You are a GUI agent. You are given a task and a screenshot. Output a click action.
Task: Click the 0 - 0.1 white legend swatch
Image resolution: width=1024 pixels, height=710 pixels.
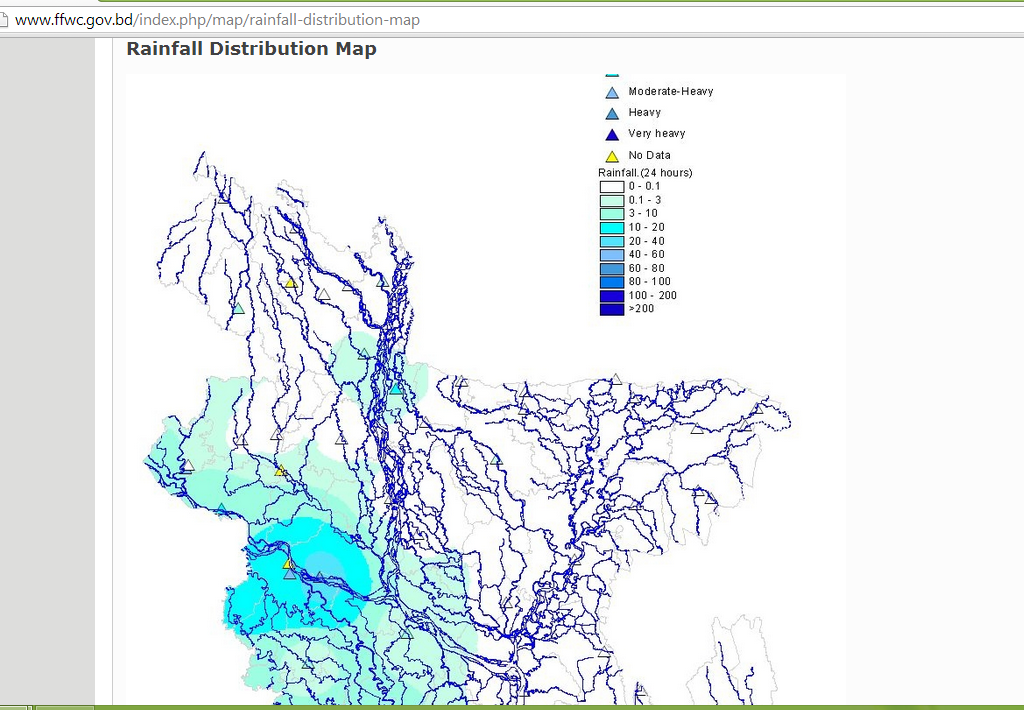point(611,187)
